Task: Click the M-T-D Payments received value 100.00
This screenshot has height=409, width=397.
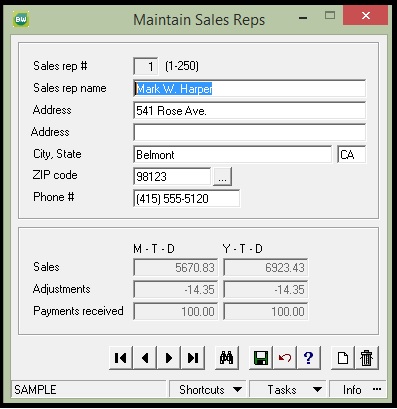Action: click(x=176, y=311)
